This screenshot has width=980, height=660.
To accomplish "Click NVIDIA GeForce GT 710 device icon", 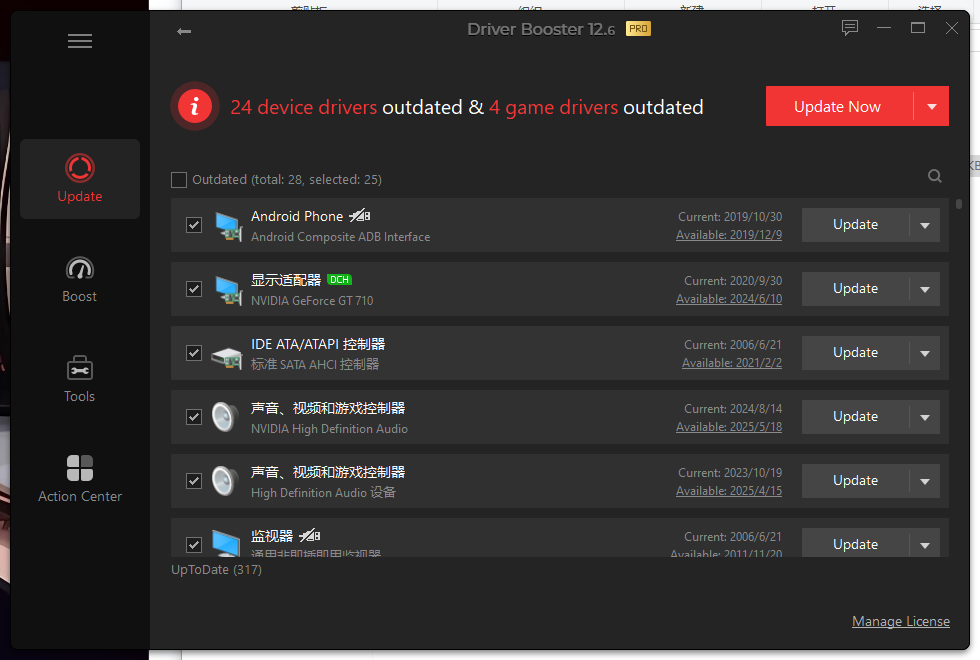I will click(228, 289).
